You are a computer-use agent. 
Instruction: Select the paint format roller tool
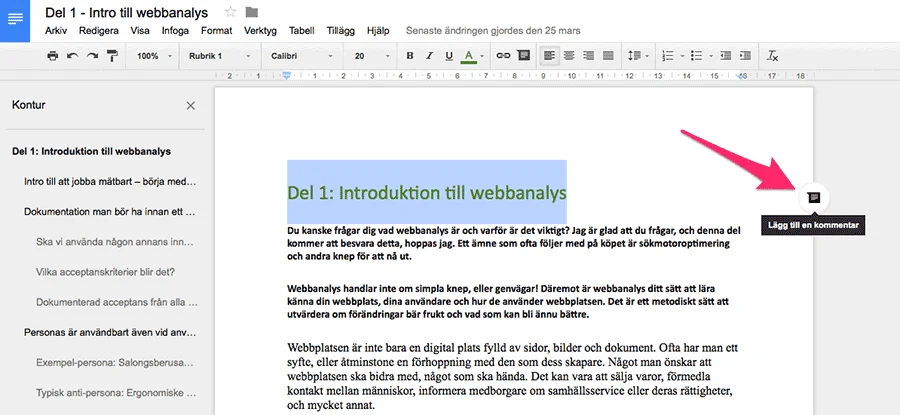coord(111,56)
